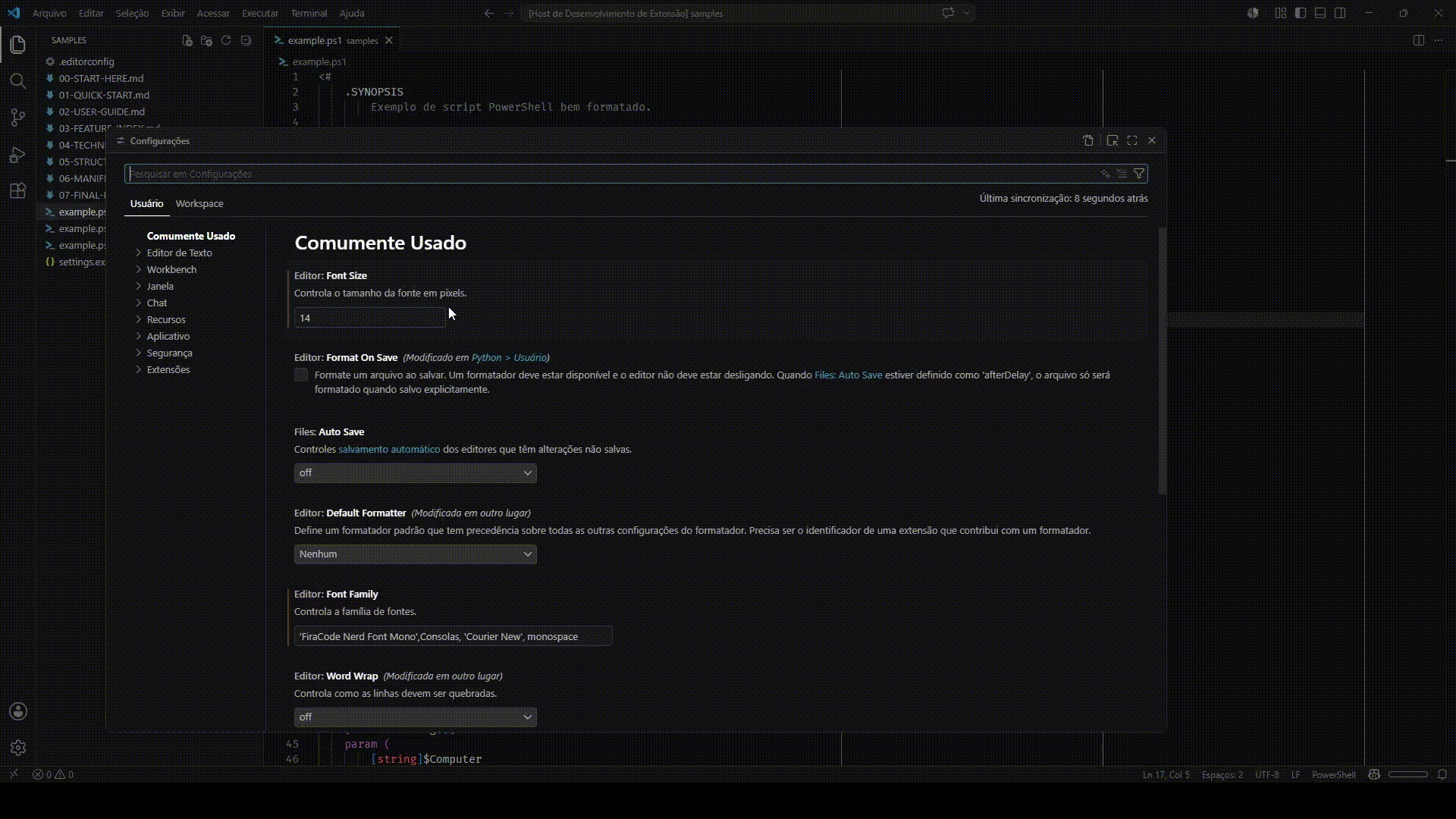Click the Open Settings JSON icon

pyautogui.click(x=1088, y=140)
